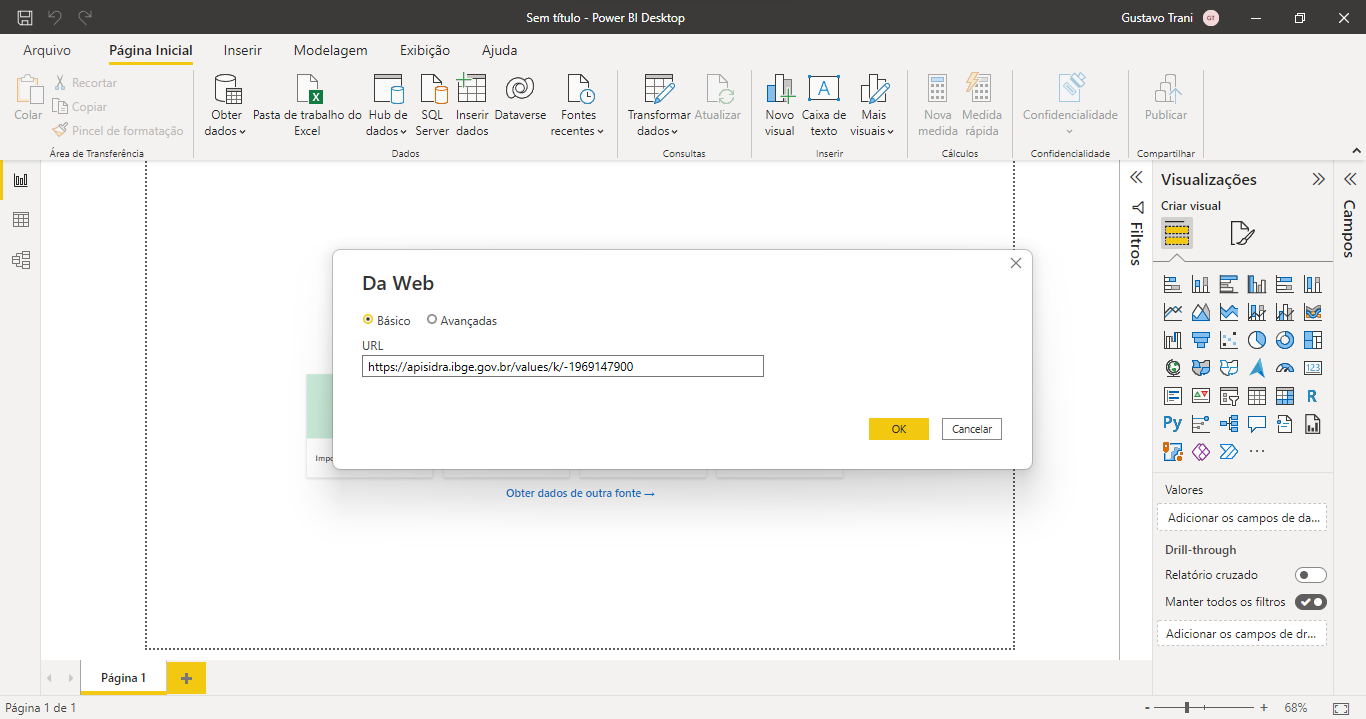Image resolution: width=1366 pixels, height=719 pixels.
Task: Choose the Q&A speech bubble visual
Action: (1257, 424)
